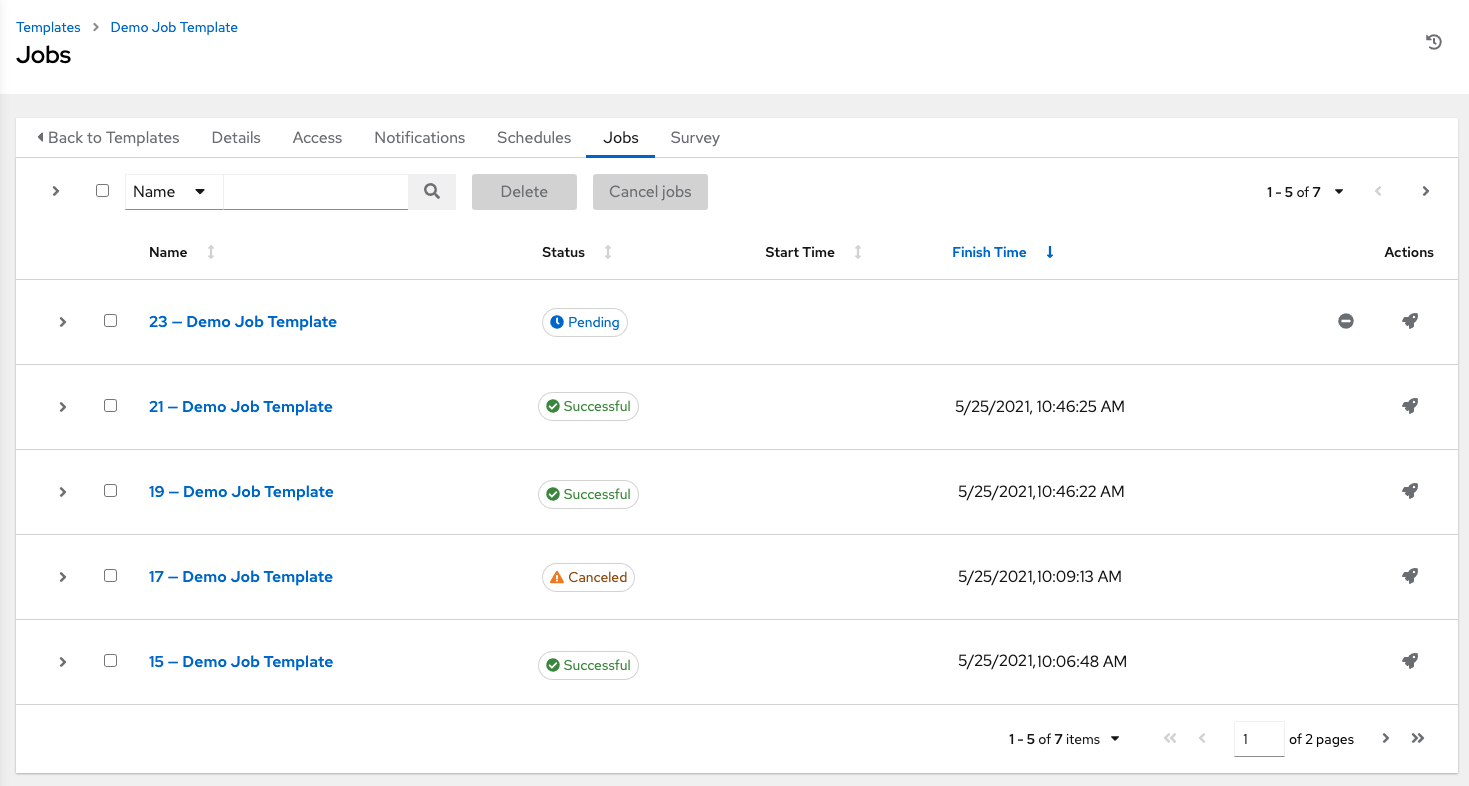Image resolution: width=1469 pixels, height=786 pixels.
Task: Relaunch job 21 using the rocket icon
Action: click(1410, 406)
